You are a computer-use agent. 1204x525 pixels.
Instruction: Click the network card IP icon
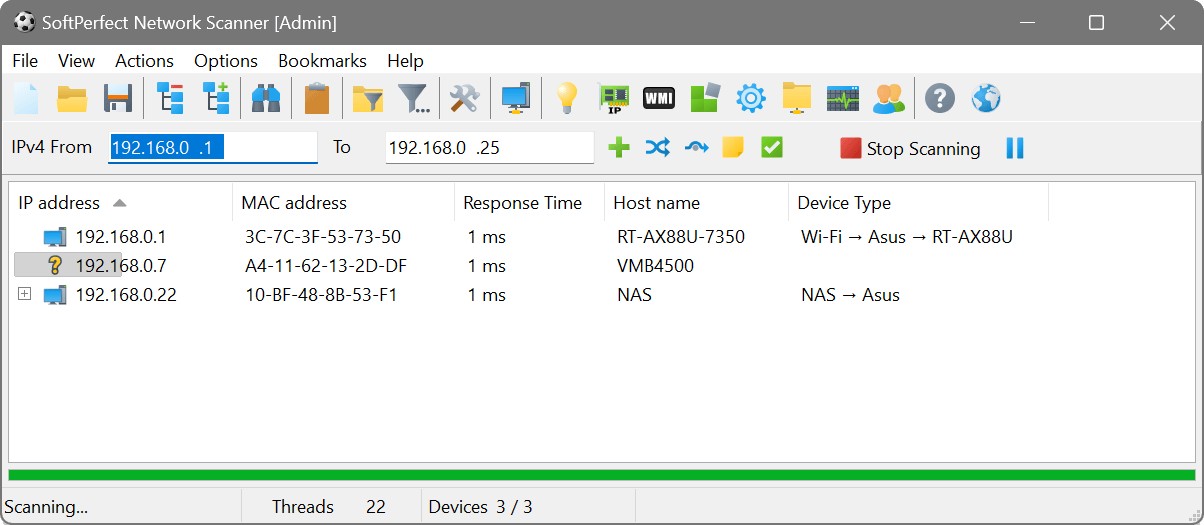tap(614, 98)
